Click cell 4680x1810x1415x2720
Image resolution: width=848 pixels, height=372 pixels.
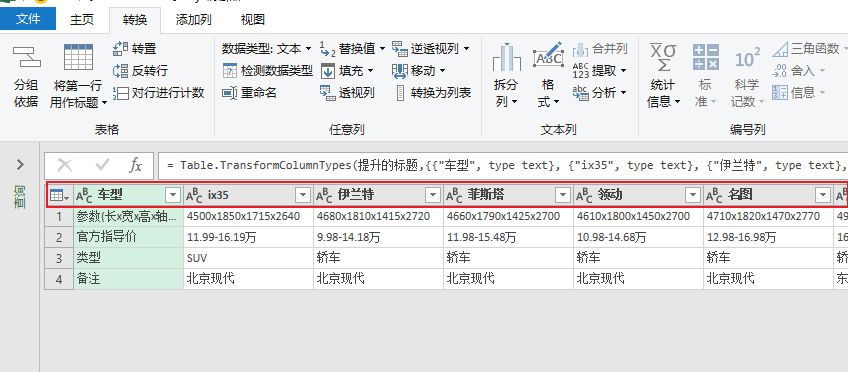[x=378, y=217]
